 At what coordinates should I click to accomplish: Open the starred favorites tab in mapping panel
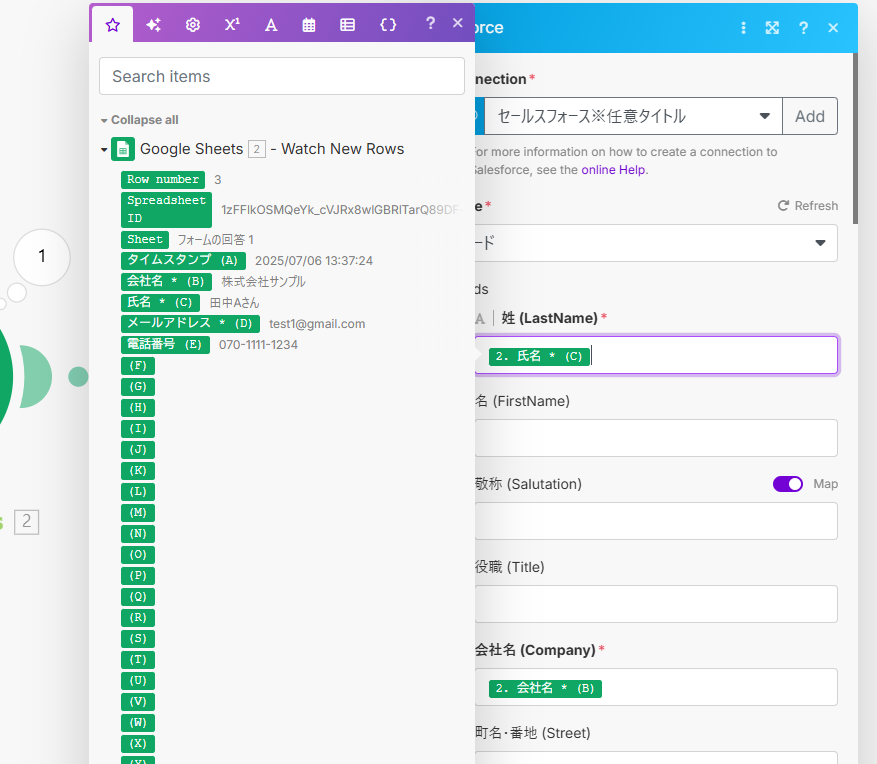(112, 25)
